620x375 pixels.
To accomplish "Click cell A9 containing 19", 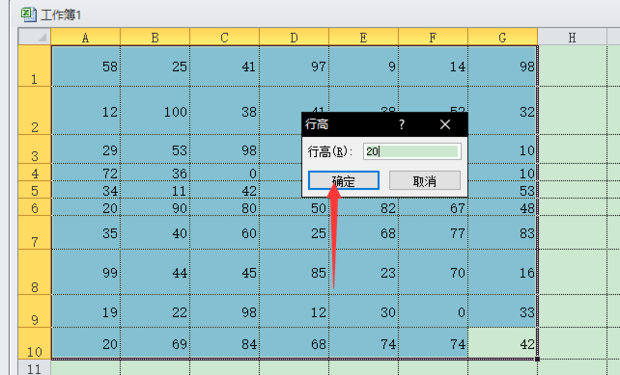I will 86,311.
